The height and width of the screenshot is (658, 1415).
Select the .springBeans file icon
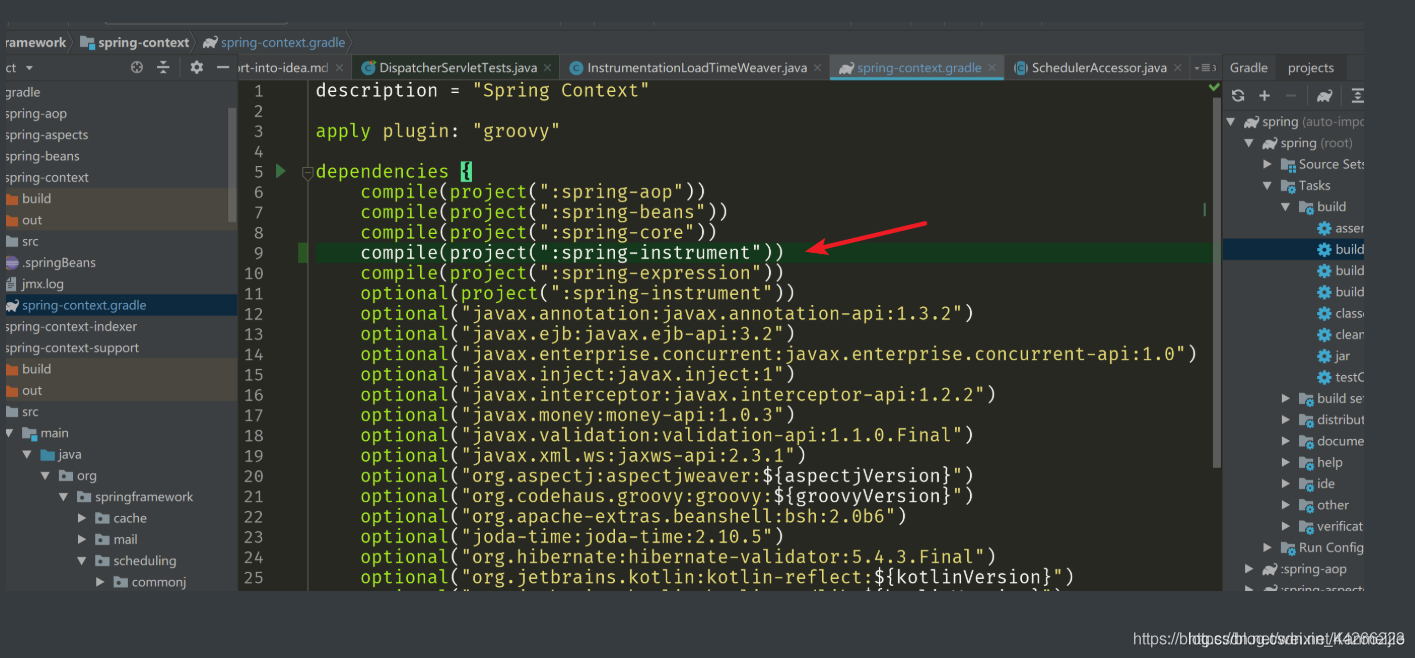(12, 263)
